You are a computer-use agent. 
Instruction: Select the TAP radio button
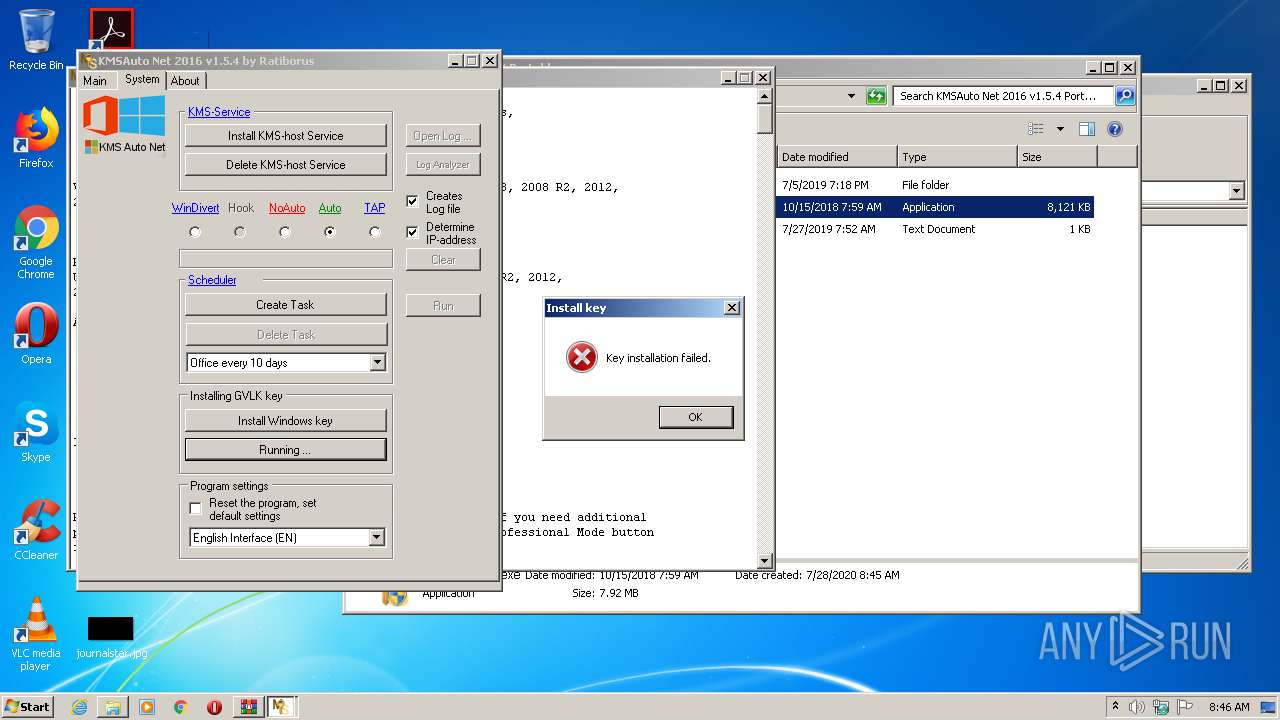(375, 232)
